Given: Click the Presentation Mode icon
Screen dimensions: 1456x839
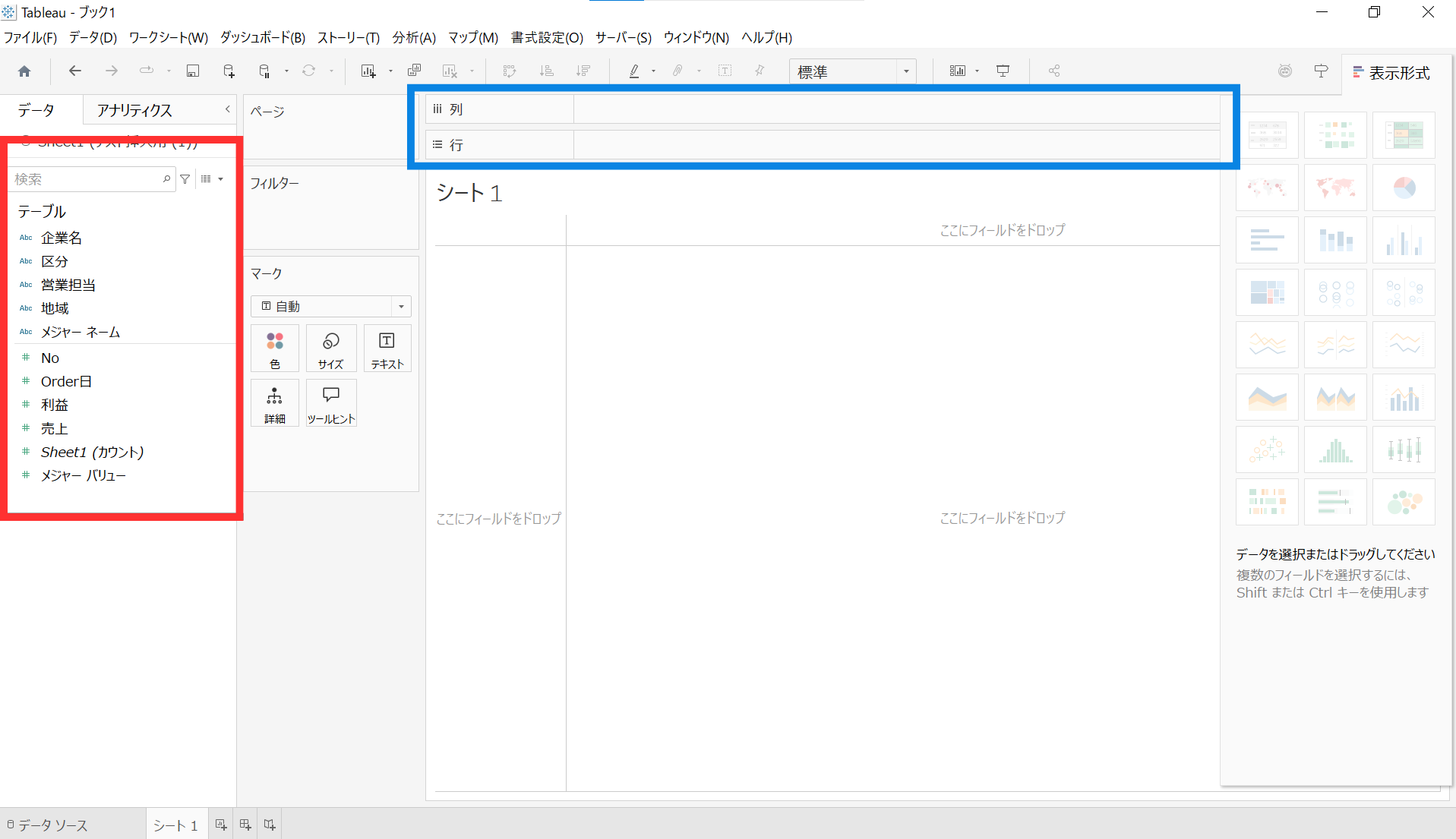Looking at the screenshot, I should click(x=1003, y=71).
